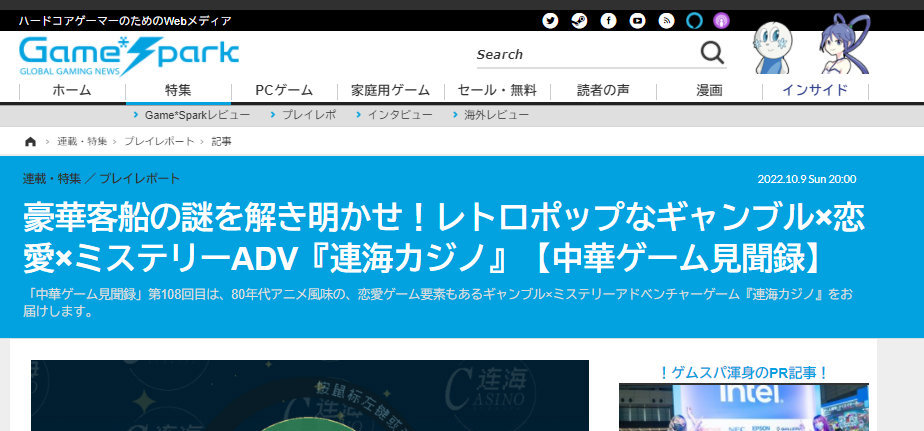924x431 pixels.
Task: Click the article summary starting 「中華ゲーム見聞録」第108回目は
Action: tap(440, 302)
